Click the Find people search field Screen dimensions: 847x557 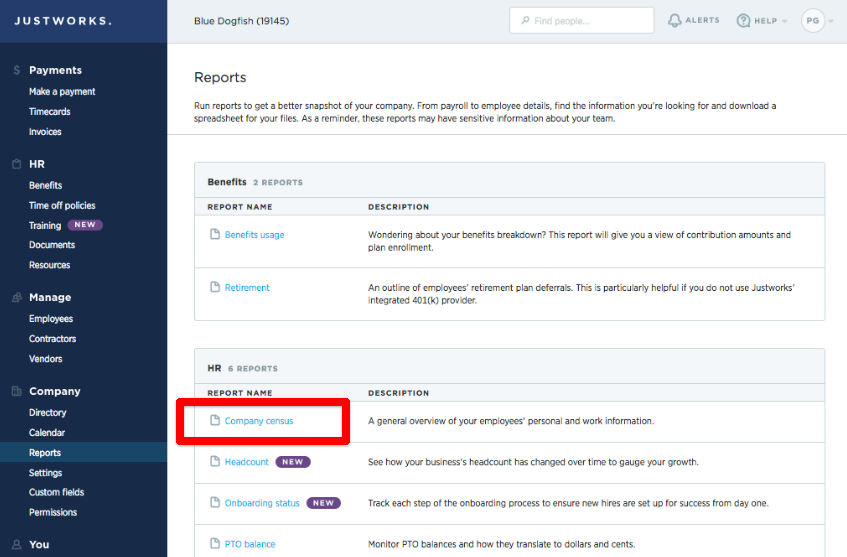(x=581, y=21)
